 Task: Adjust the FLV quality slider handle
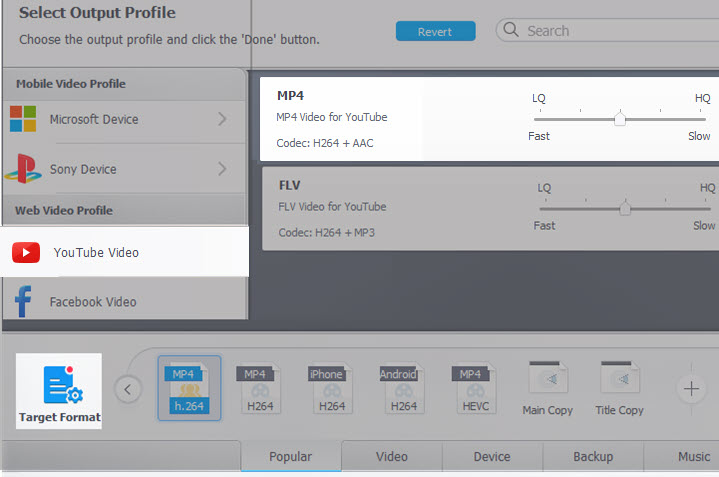tap(625, 208)
